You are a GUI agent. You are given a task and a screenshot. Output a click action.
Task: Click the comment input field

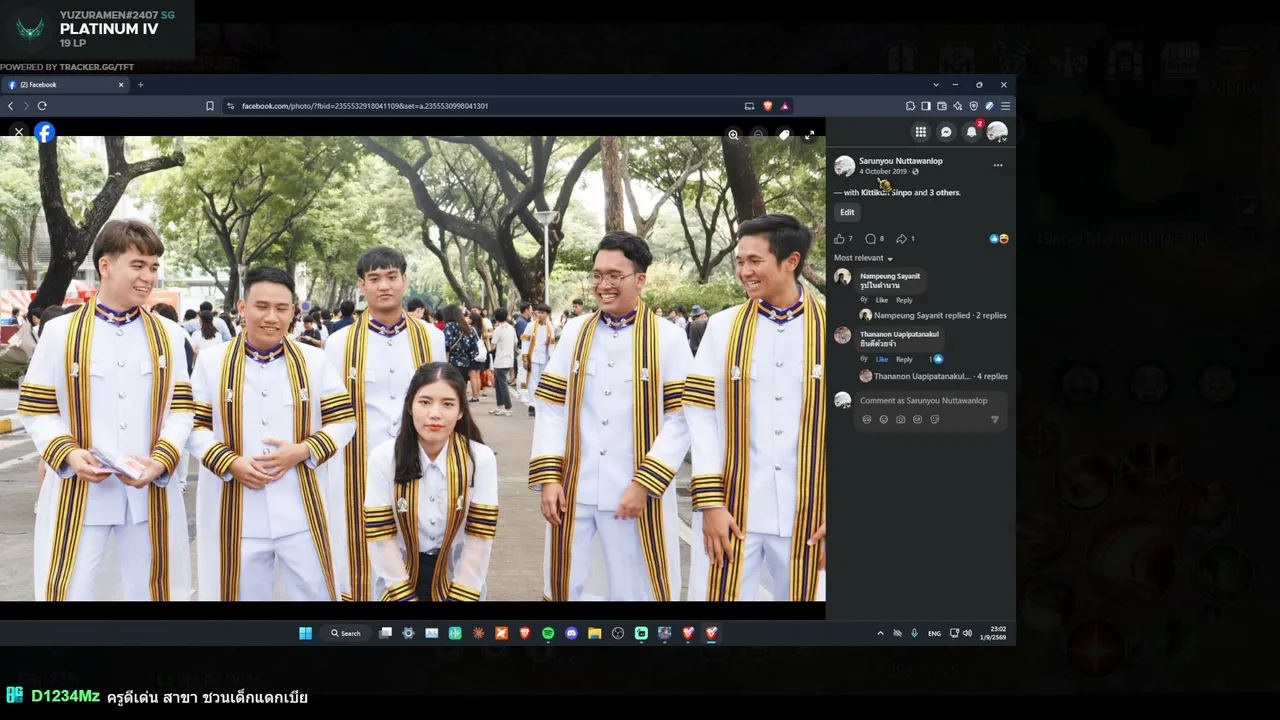pos(930,400)
